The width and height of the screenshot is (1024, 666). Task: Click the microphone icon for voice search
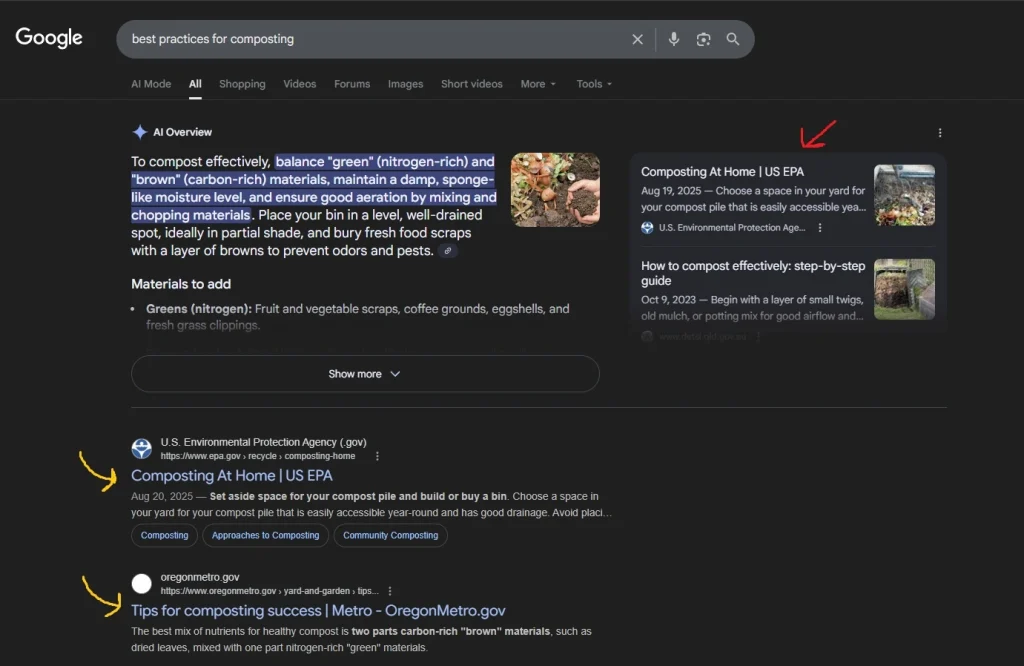pos(673,39)
